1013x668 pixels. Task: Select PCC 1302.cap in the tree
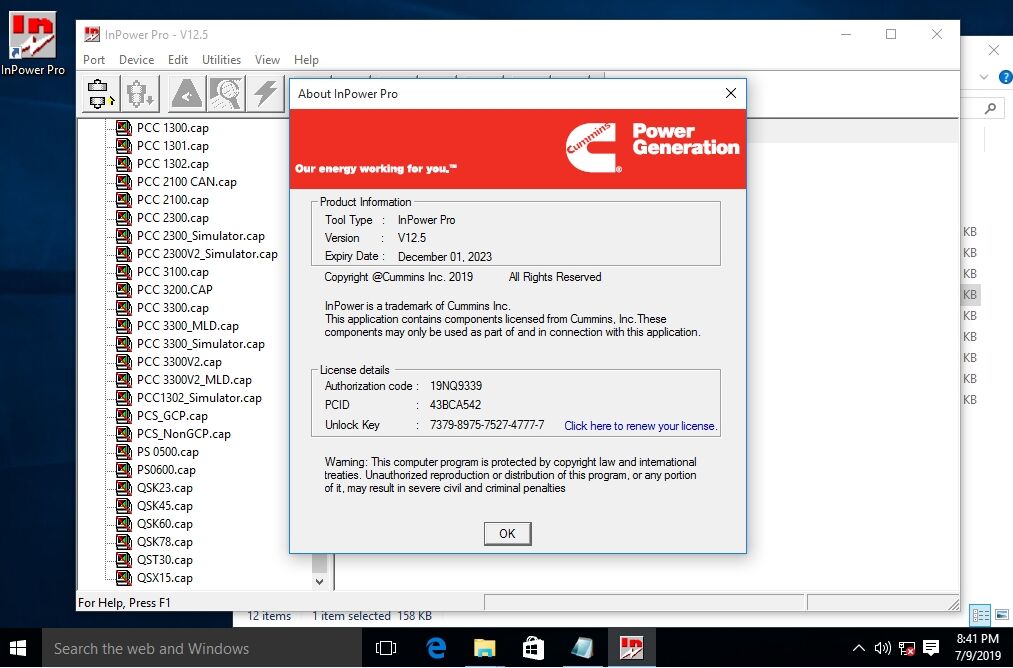172,163
